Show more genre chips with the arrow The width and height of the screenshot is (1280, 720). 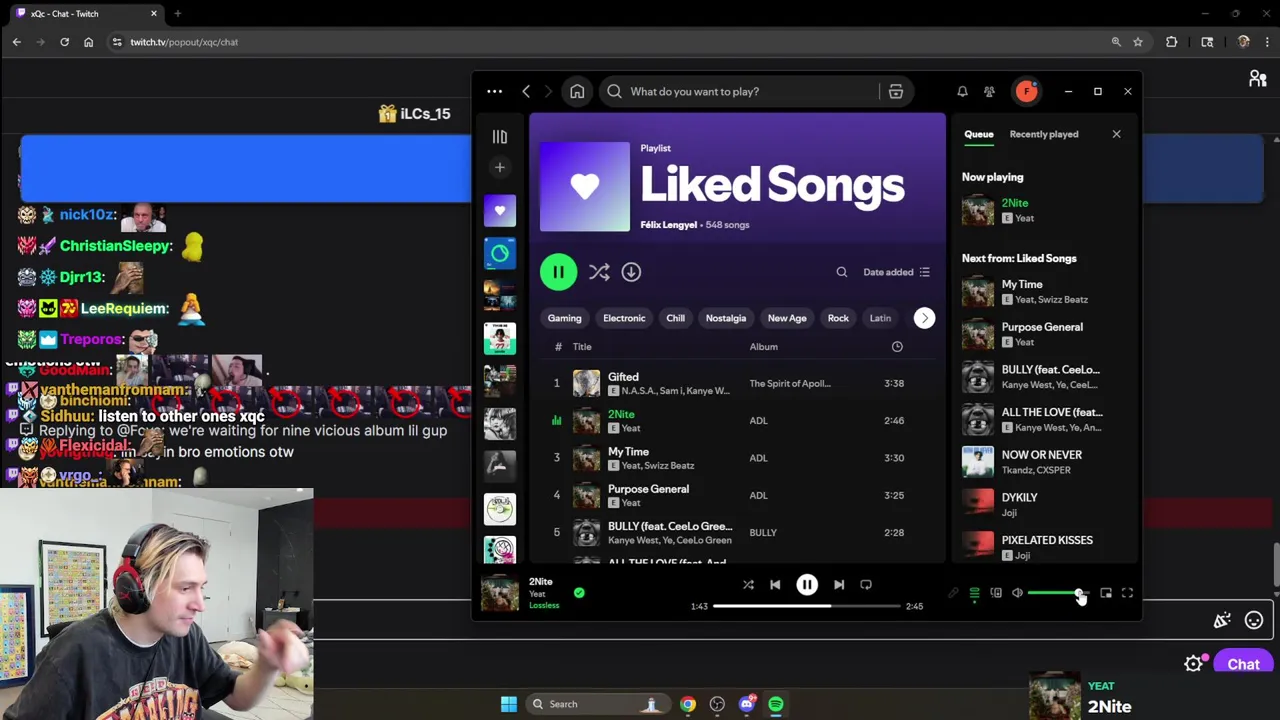[x=924, y=318]
